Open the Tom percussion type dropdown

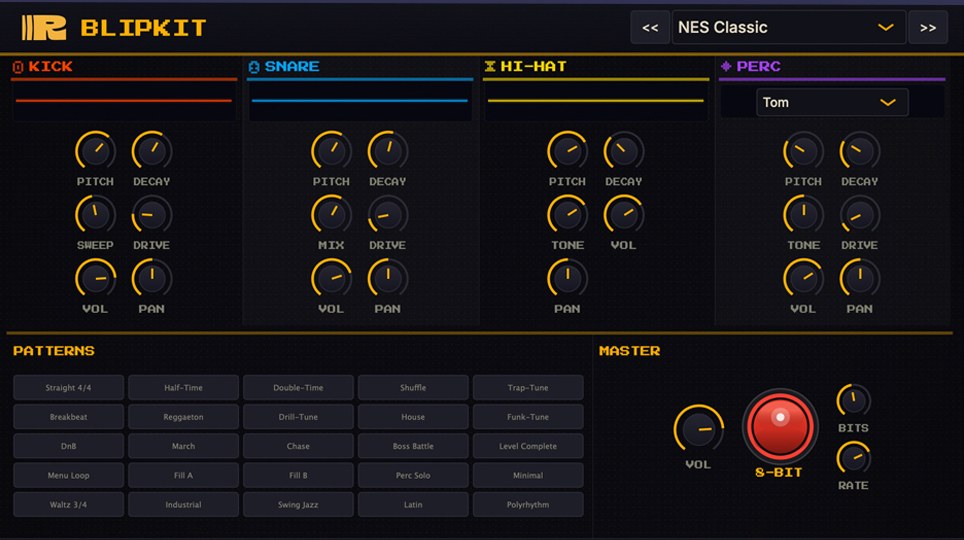tap(832, 102)
